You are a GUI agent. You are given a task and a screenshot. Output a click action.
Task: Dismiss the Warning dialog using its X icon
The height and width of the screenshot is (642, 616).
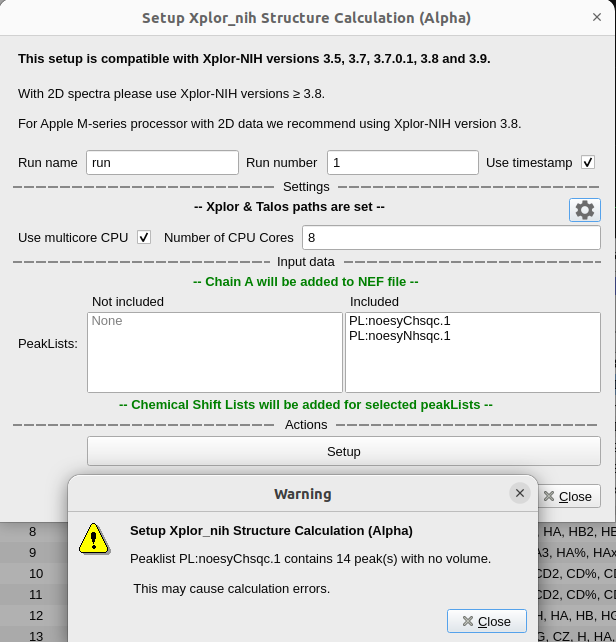pos(520,493)
